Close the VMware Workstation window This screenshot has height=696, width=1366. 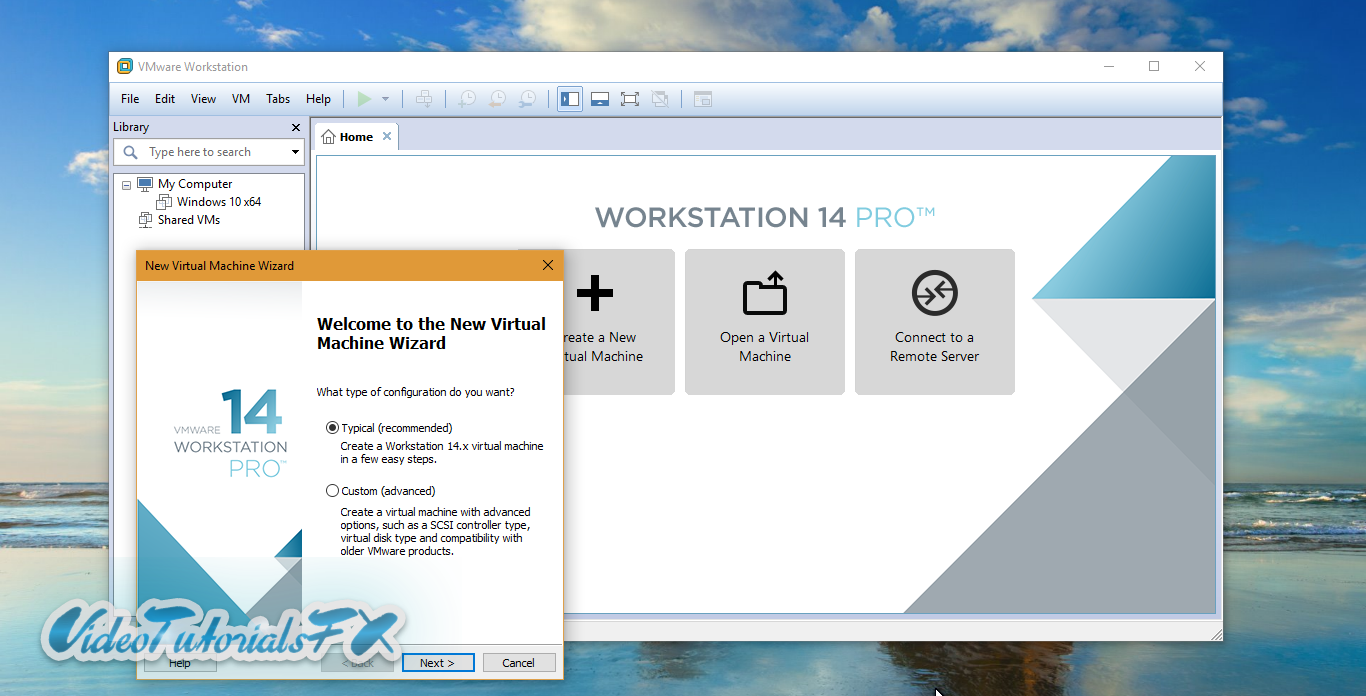(1200, 67)
